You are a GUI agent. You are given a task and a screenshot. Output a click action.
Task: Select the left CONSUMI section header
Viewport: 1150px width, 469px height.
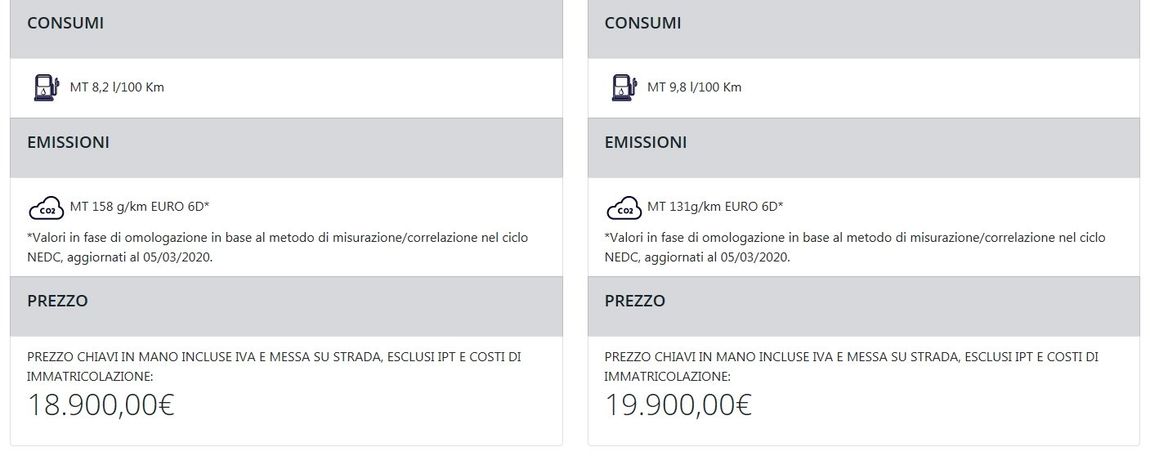tap(286, 29)
